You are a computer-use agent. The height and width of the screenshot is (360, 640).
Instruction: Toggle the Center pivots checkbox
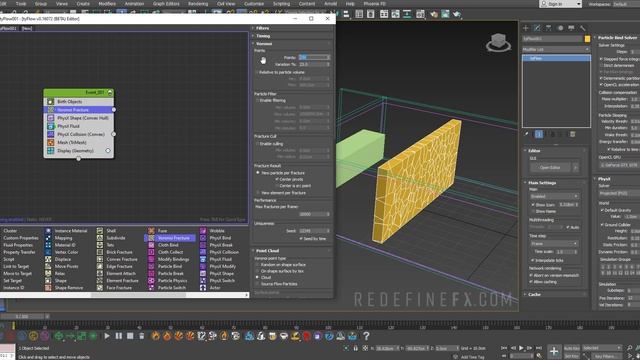coord(277,180)
